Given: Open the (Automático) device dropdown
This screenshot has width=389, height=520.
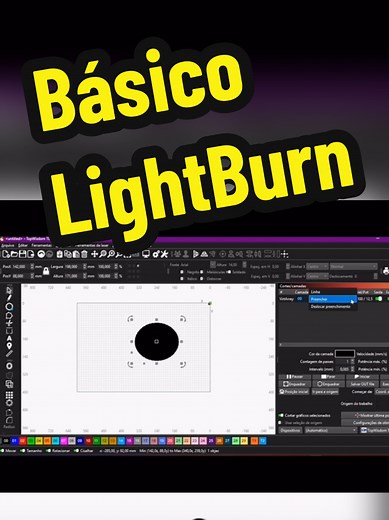Looking at the screenshot, I should tap(331, 430).
